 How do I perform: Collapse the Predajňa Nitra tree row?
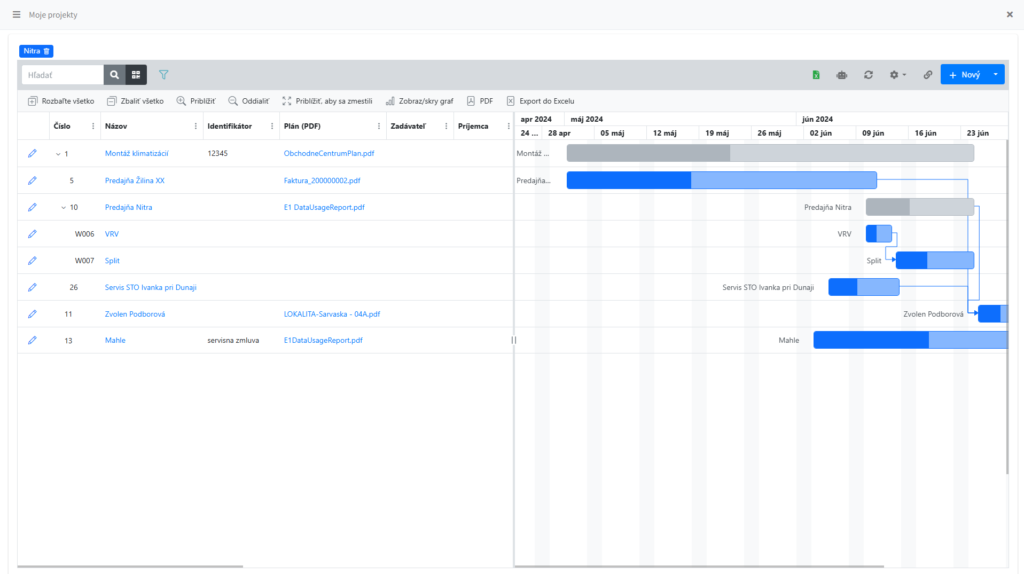(x=63, y=207)
